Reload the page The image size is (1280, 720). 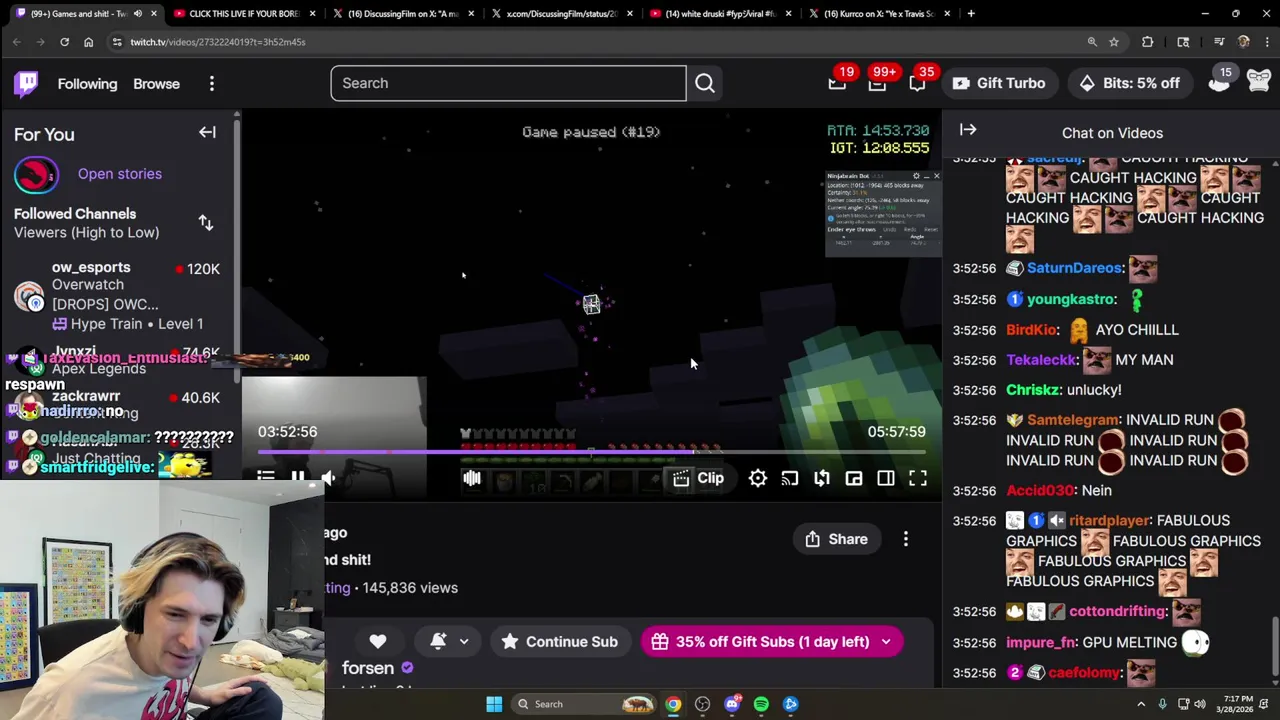click(64, 42)
